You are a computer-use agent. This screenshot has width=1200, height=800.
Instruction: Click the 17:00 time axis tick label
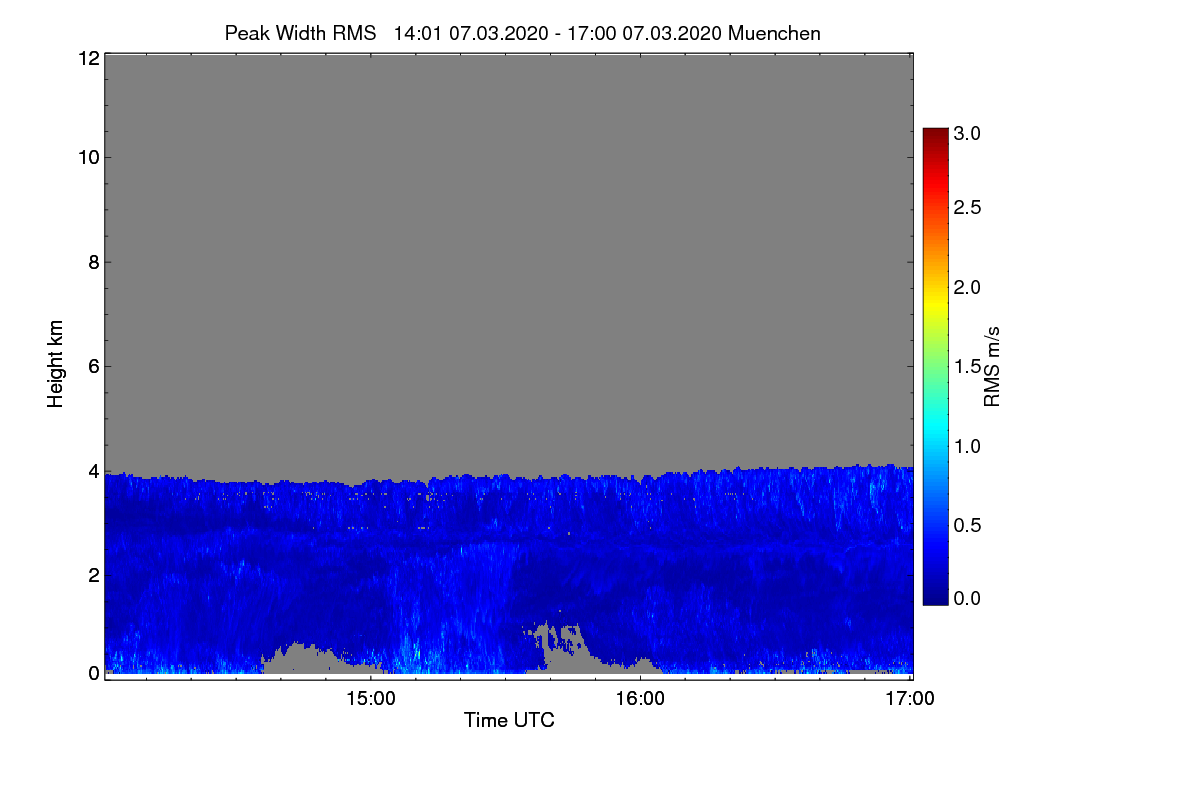pyautogui.click(x=910, y=699)
